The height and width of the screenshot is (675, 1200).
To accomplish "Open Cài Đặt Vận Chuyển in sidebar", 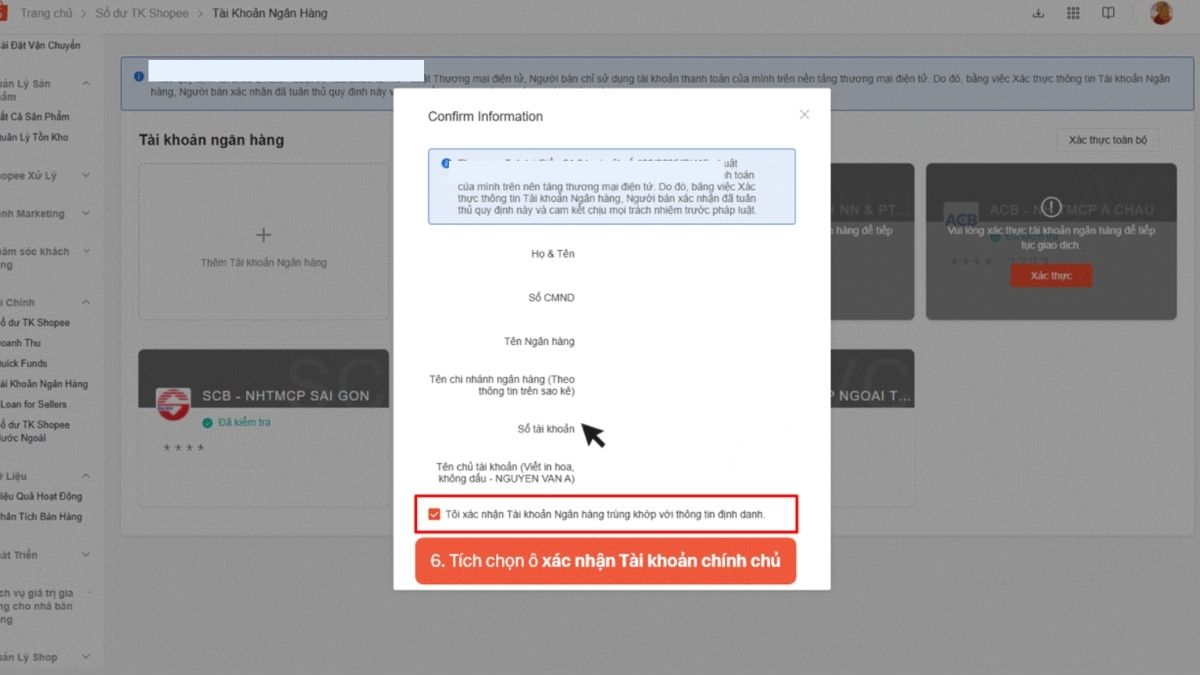I will point(40,46).
